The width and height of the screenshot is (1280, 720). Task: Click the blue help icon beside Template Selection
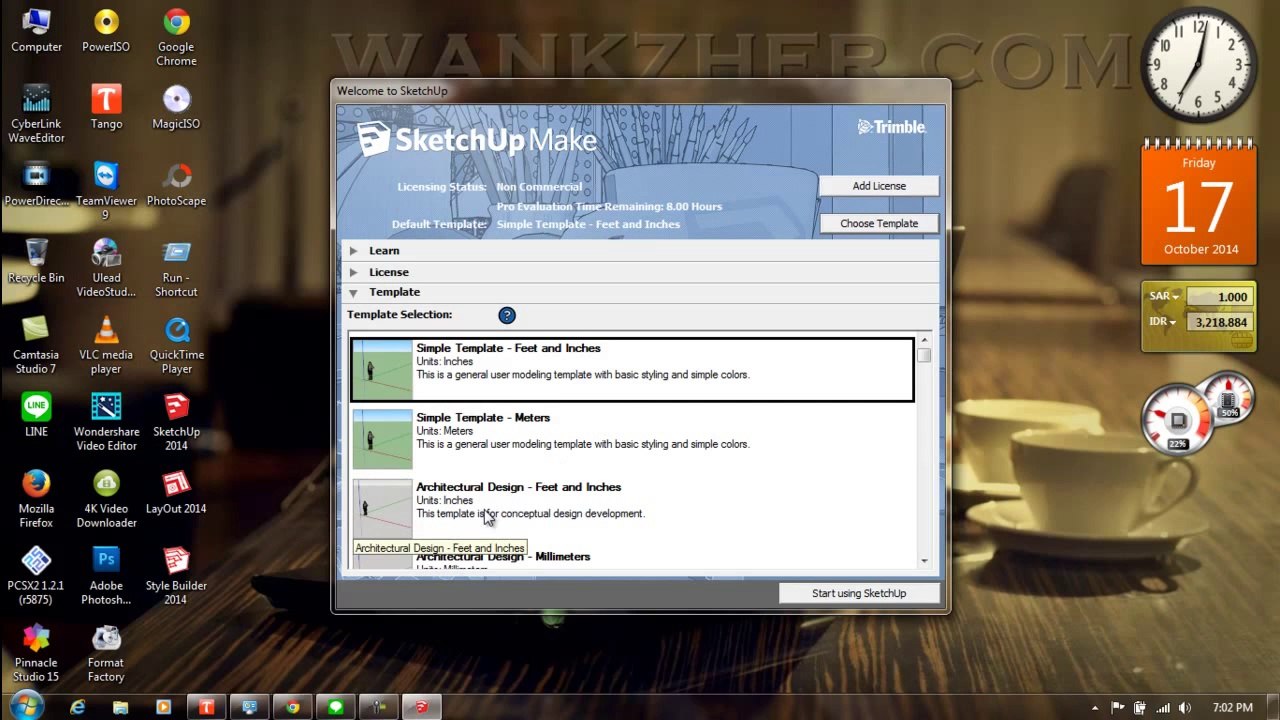[507, 315]
